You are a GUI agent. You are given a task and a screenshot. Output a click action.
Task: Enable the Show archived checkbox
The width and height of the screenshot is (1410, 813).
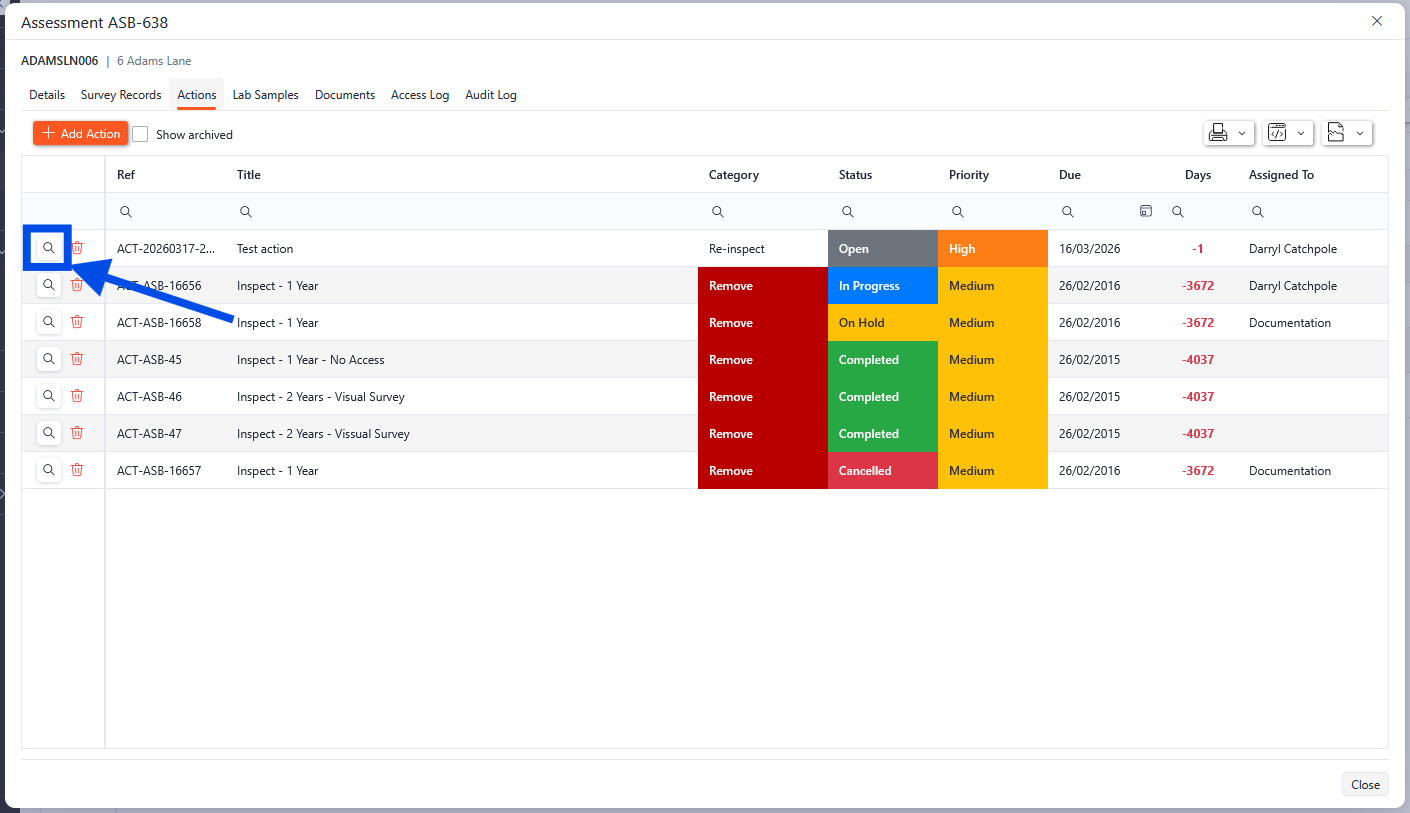click(141, 134)
